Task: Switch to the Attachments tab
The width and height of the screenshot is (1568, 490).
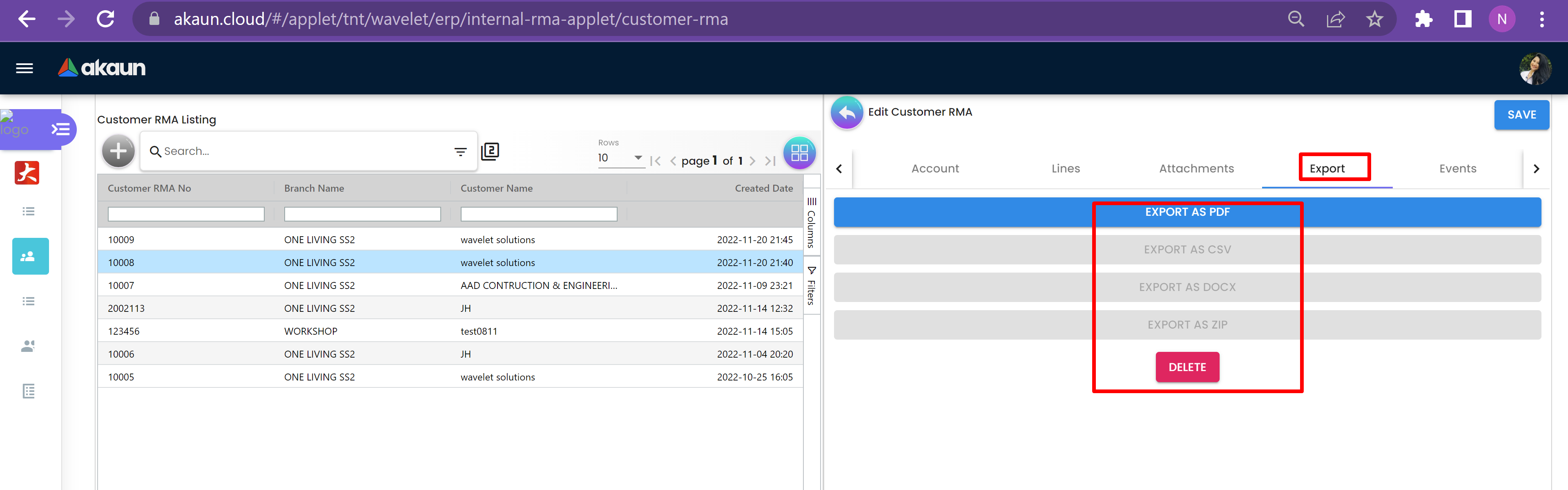Action: [x=1196, y=169]
